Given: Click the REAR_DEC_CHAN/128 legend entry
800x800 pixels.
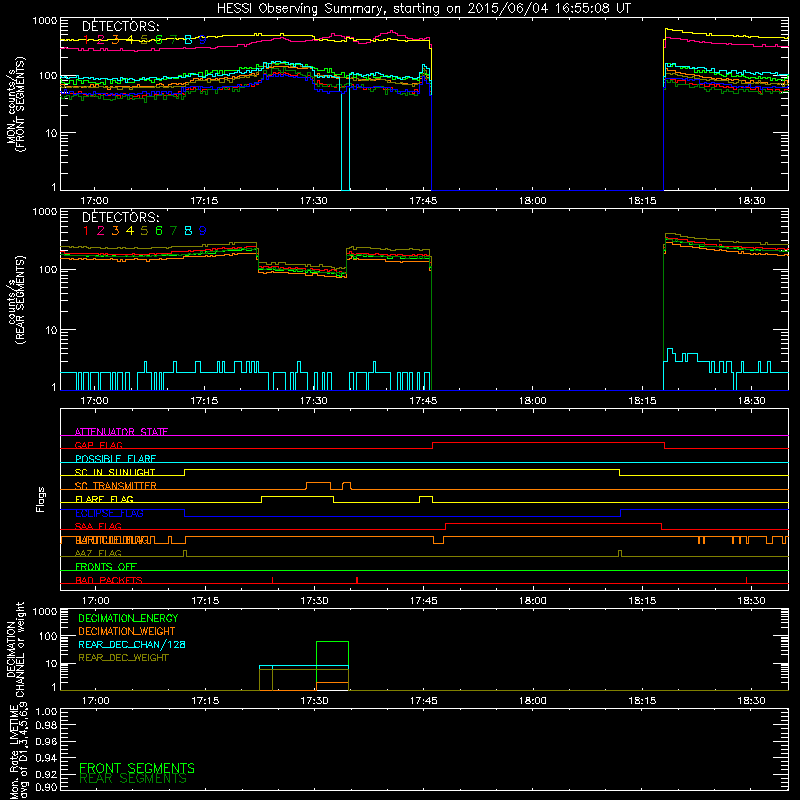Looking at the screenshot, I should 132,645.
